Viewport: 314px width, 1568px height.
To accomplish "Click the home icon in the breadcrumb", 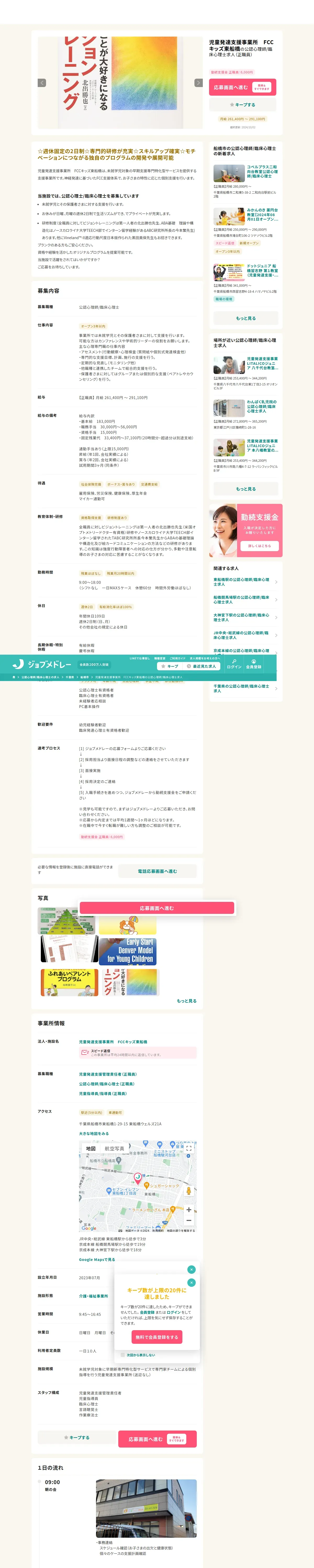I will tap(14, 677).
